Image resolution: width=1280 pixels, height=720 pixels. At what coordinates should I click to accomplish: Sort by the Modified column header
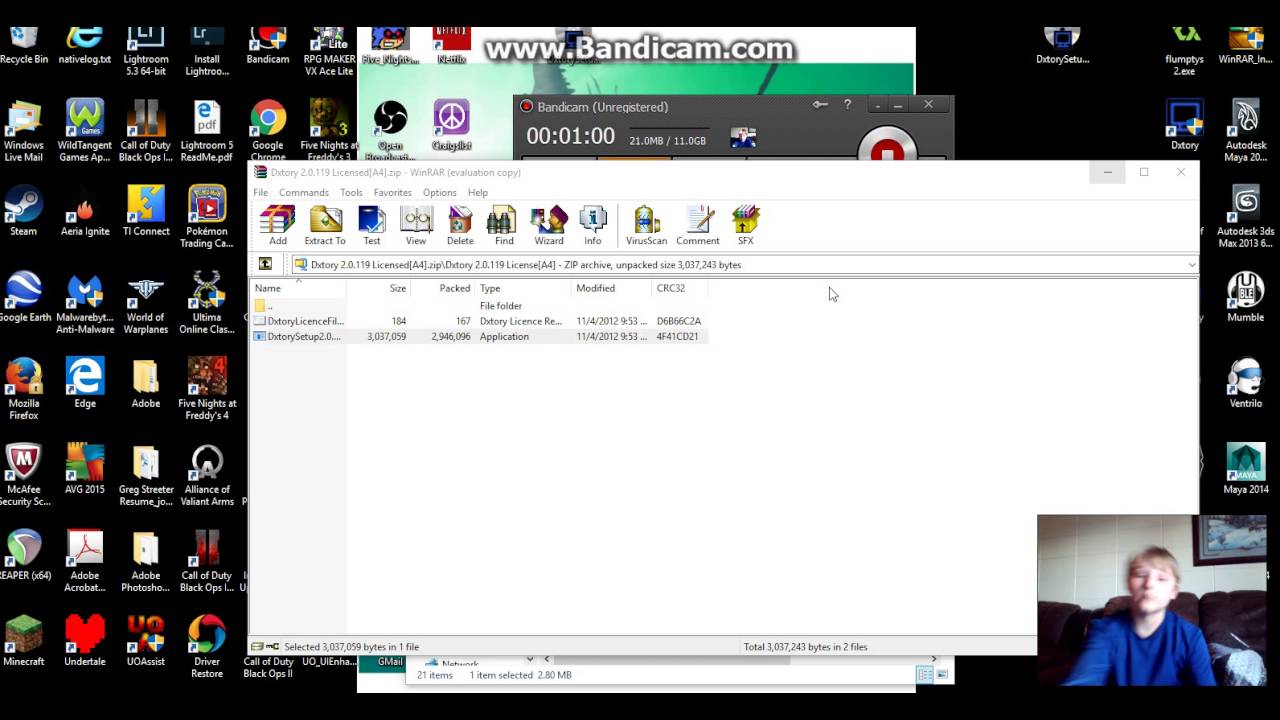coord(611,288)
